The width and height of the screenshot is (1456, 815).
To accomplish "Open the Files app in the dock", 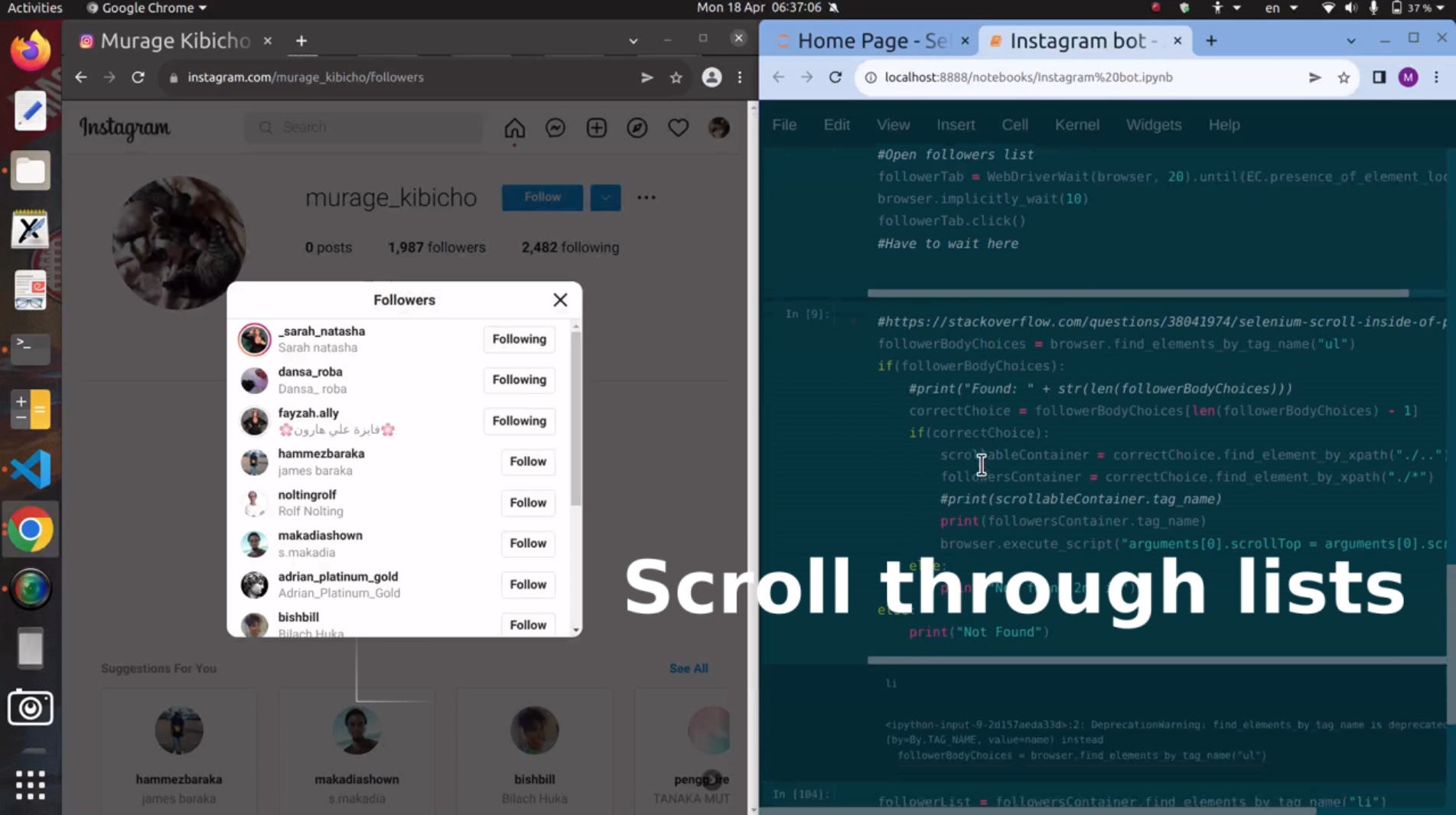I will pyautogui.click(x=31, y=171).
